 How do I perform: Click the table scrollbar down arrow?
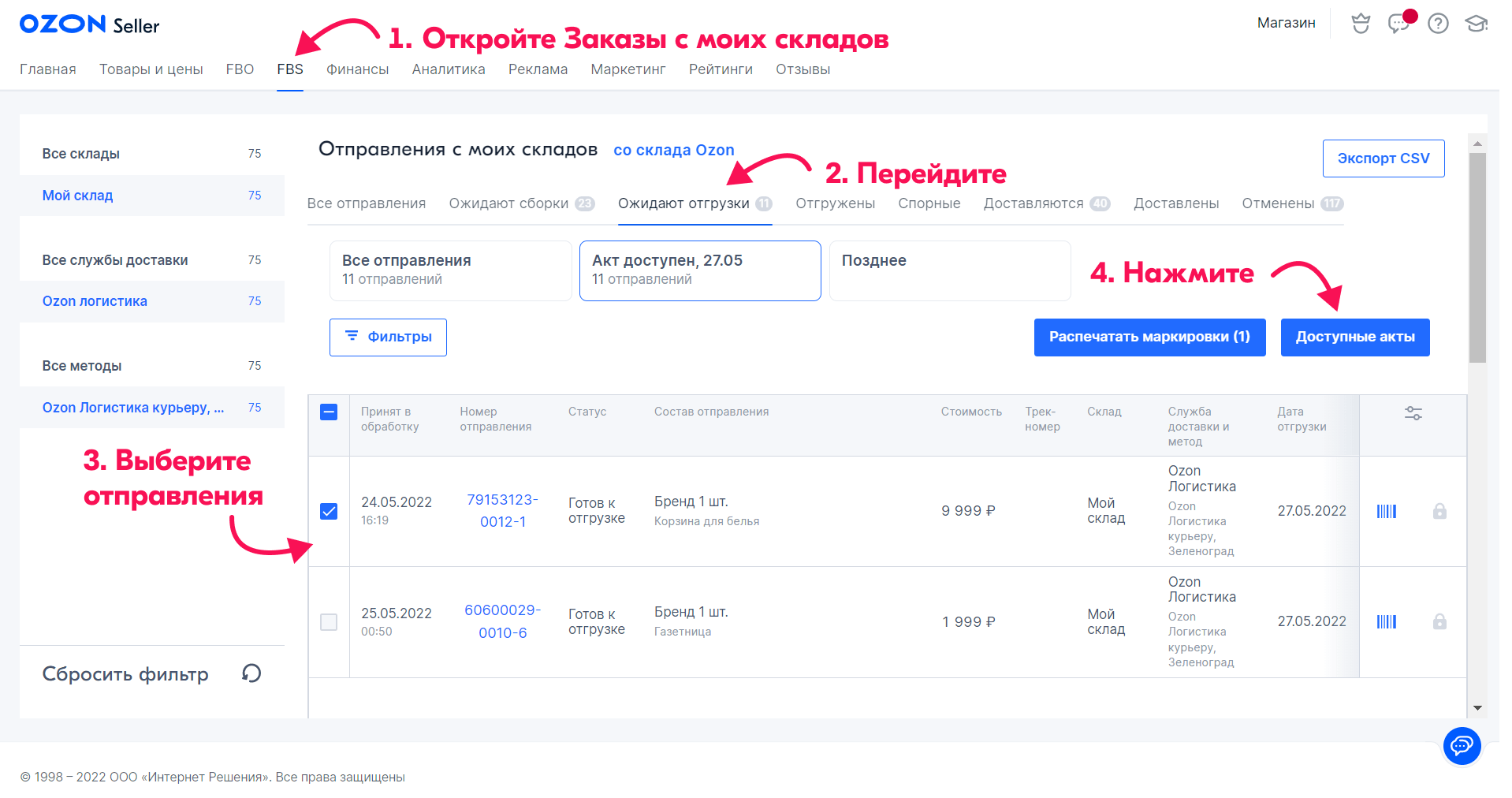1478,708
